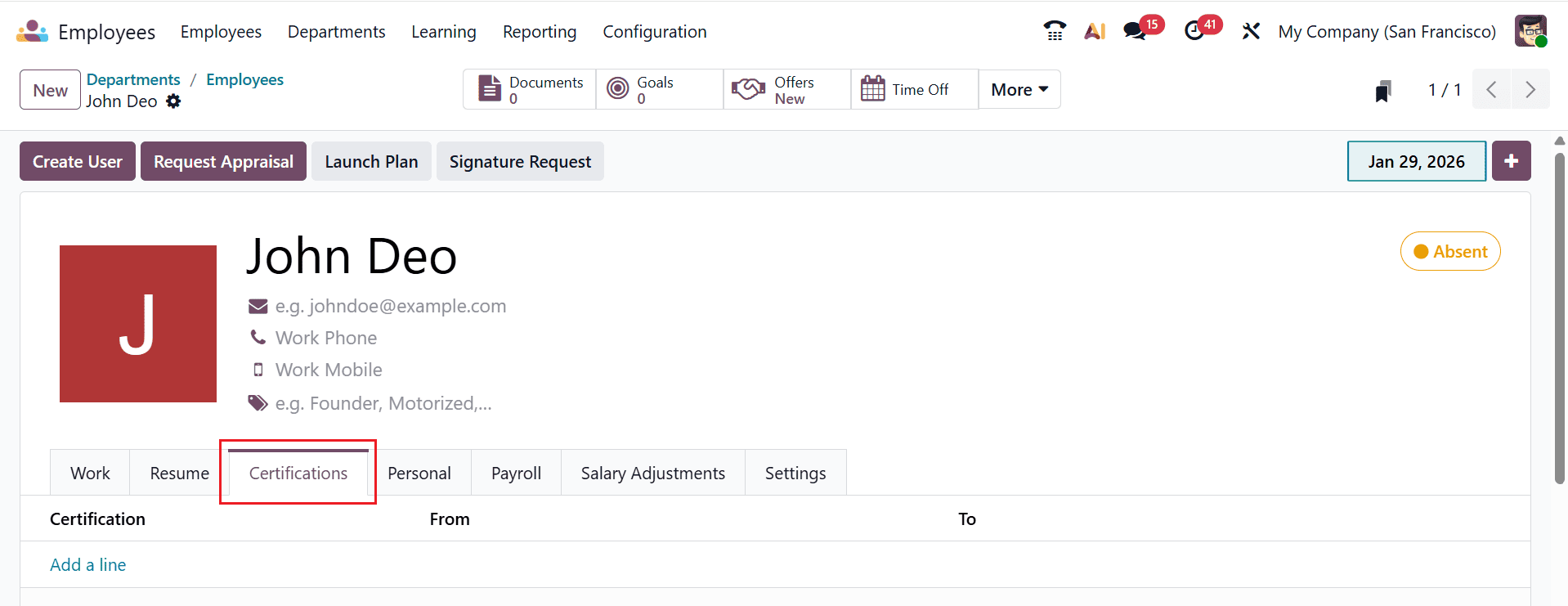This screenshot has height=606, width=1568.
Task: Open the Learning menu
Action: (443, 31)
